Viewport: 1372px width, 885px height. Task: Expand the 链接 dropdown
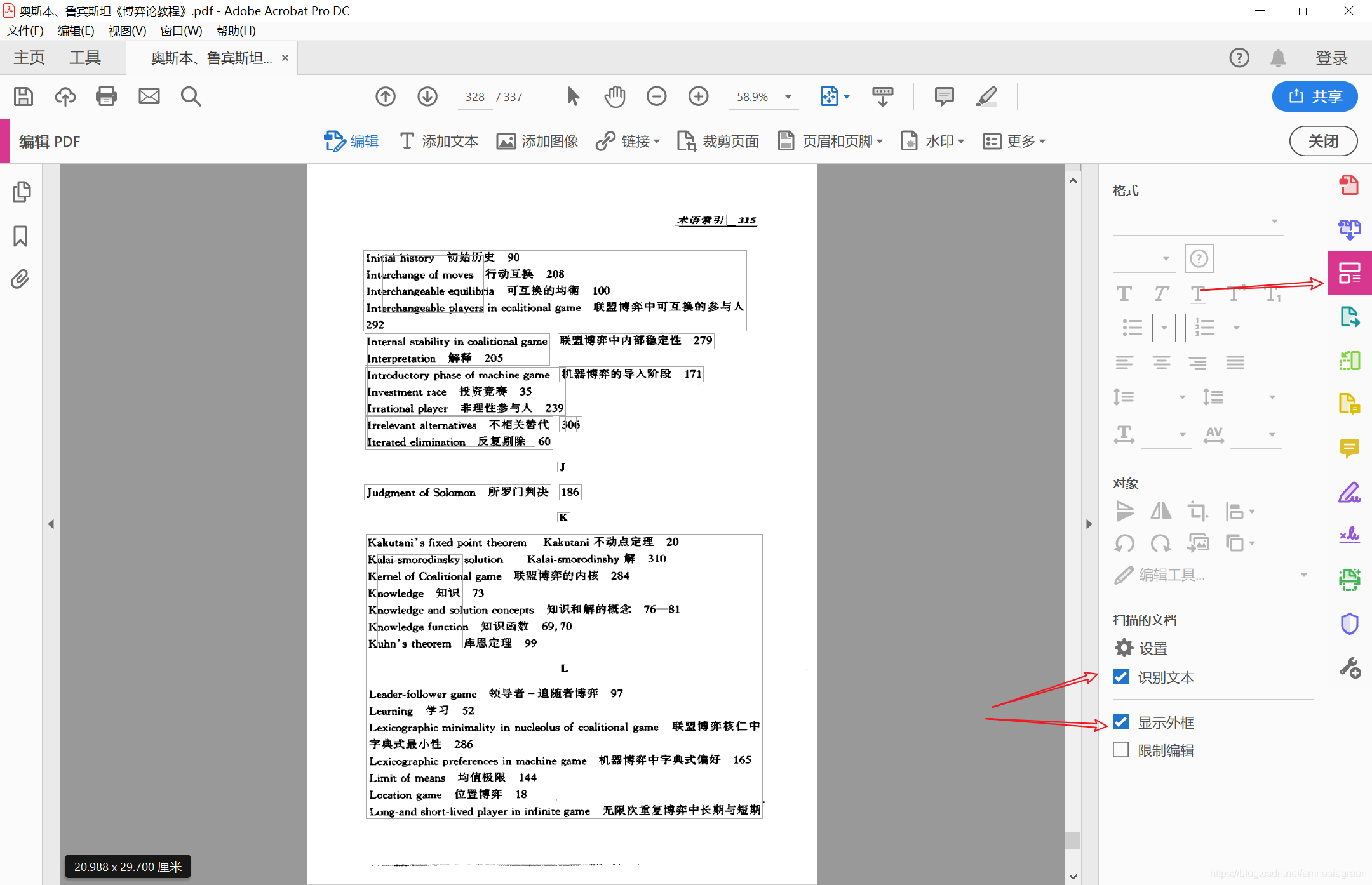(657, 142)
